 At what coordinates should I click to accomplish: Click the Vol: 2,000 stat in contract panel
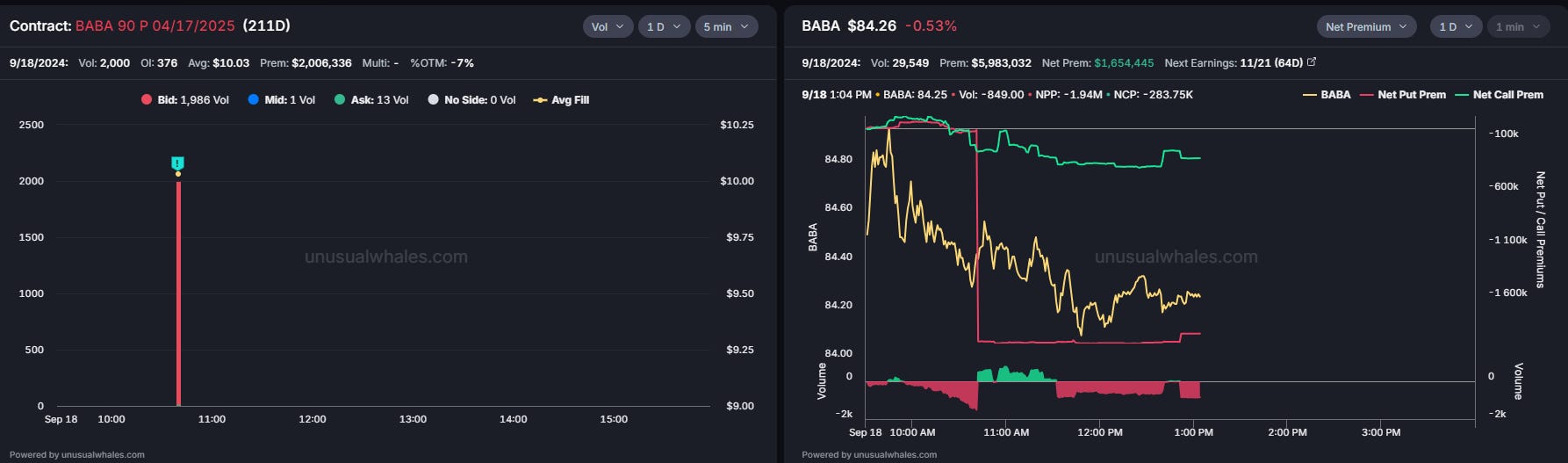[104, 63]
